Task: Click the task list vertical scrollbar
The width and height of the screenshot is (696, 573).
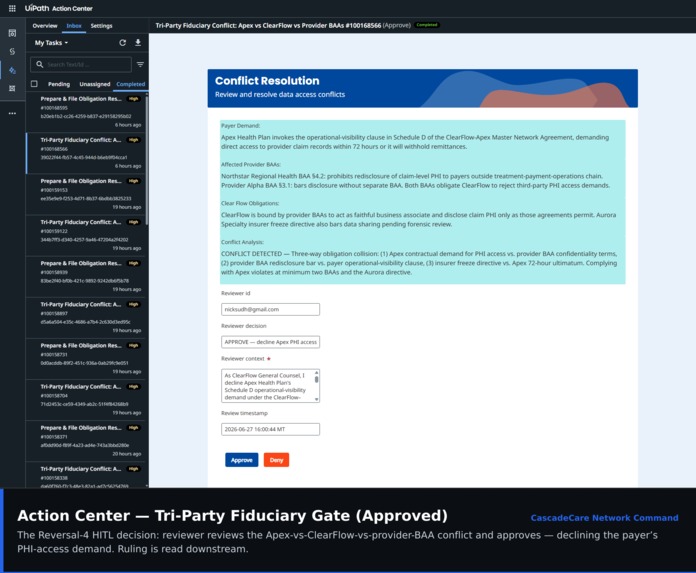Action: (x=147, y=160)
